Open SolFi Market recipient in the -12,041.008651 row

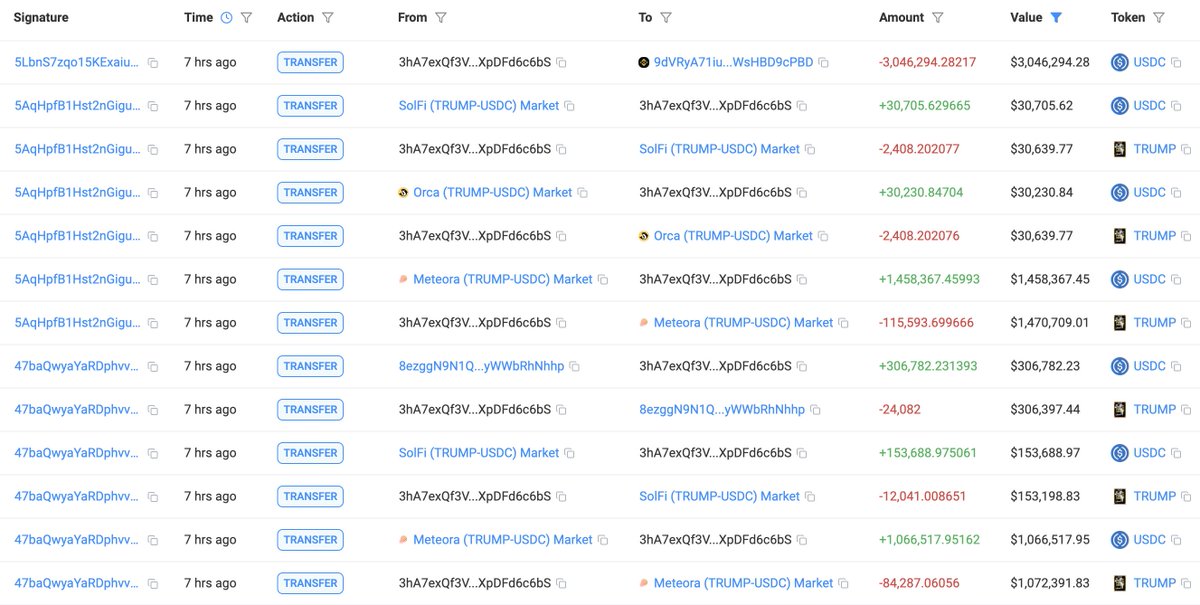(720, 496)
